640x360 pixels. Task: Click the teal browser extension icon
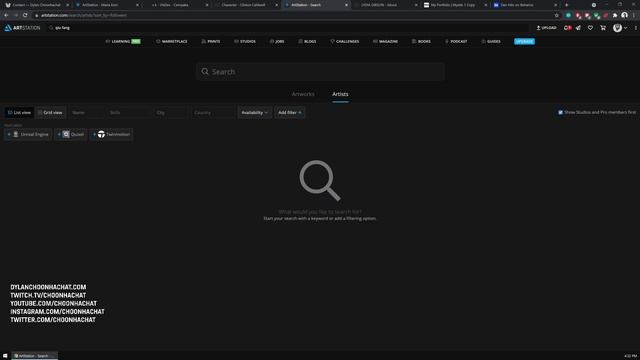(568, 15)
